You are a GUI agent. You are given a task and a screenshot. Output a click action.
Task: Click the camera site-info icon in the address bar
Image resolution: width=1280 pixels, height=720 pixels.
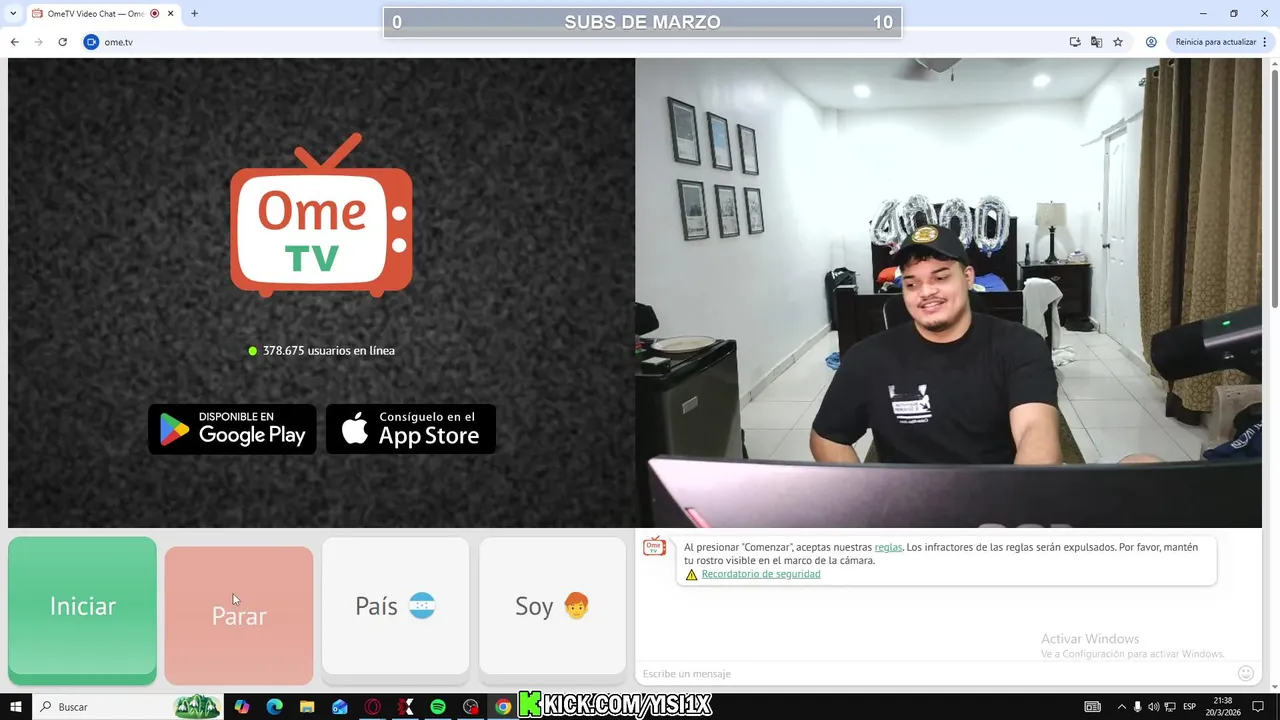[91, 42]
